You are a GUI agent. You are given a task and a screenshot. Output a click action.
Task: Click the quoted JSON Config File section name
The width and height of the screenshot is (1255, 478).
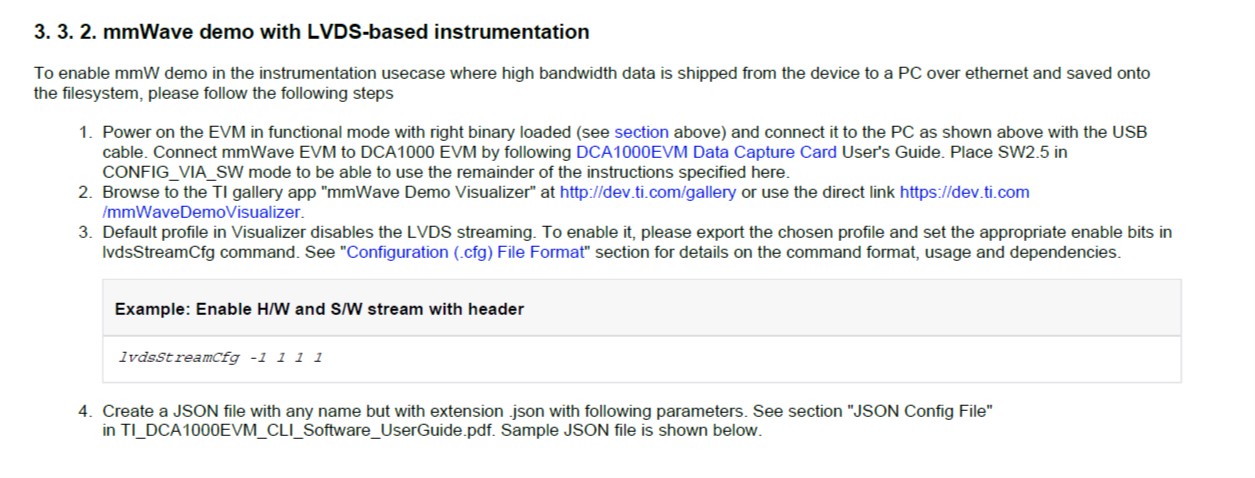[x=919, y=411]
